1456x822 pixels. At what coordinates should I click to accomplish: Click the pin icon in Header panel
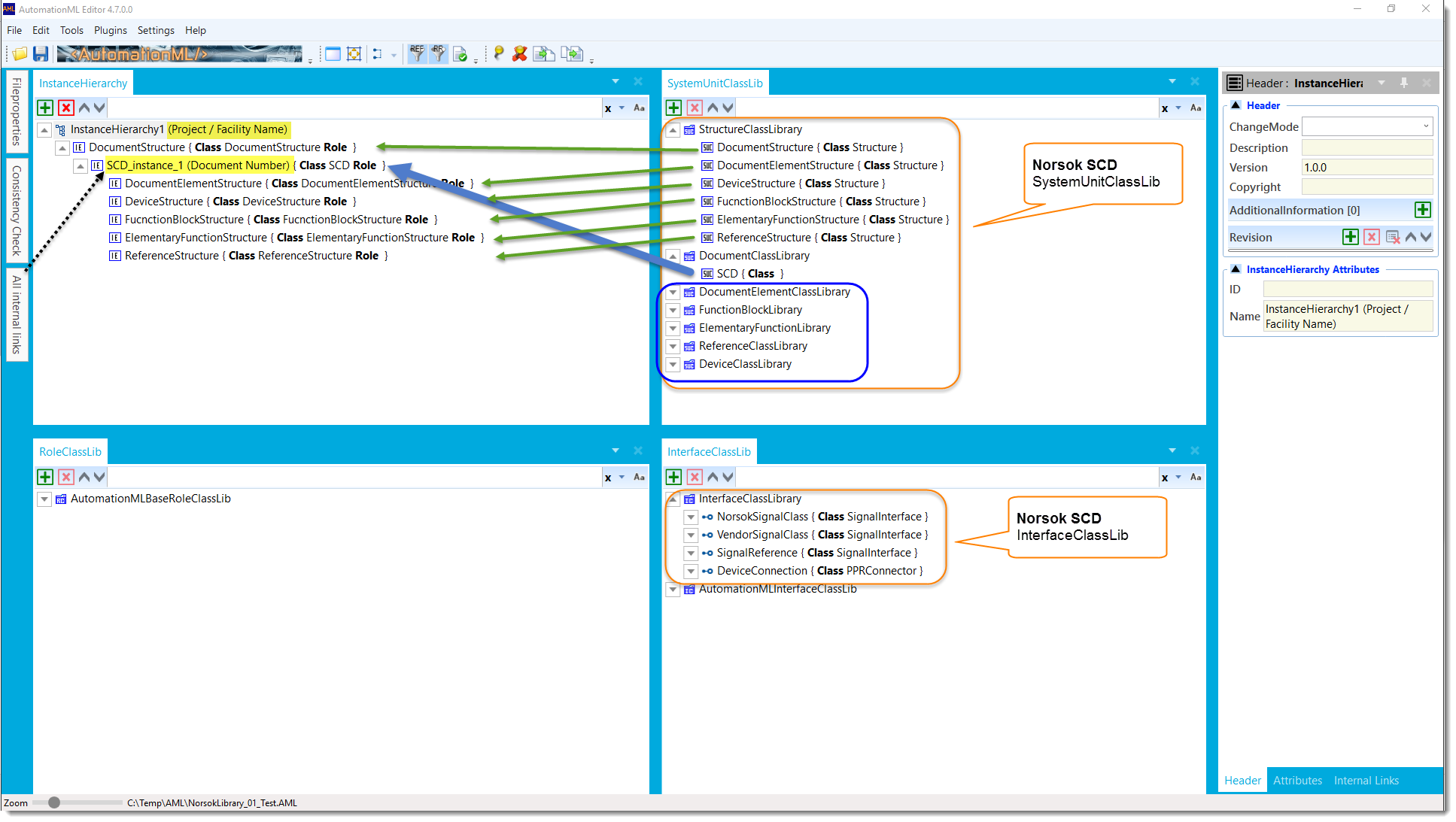tap(1403, 83)
